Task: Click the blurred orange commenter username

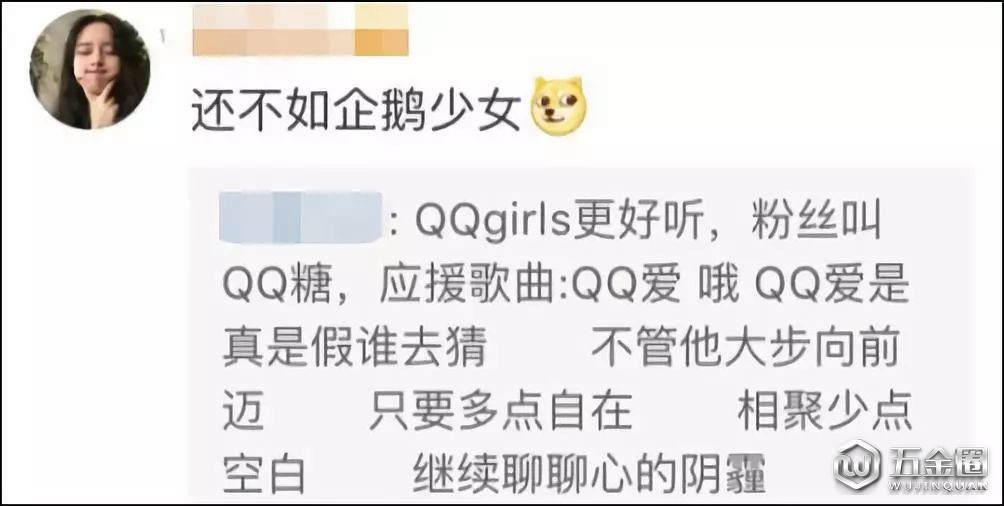Action: (300, 30)
